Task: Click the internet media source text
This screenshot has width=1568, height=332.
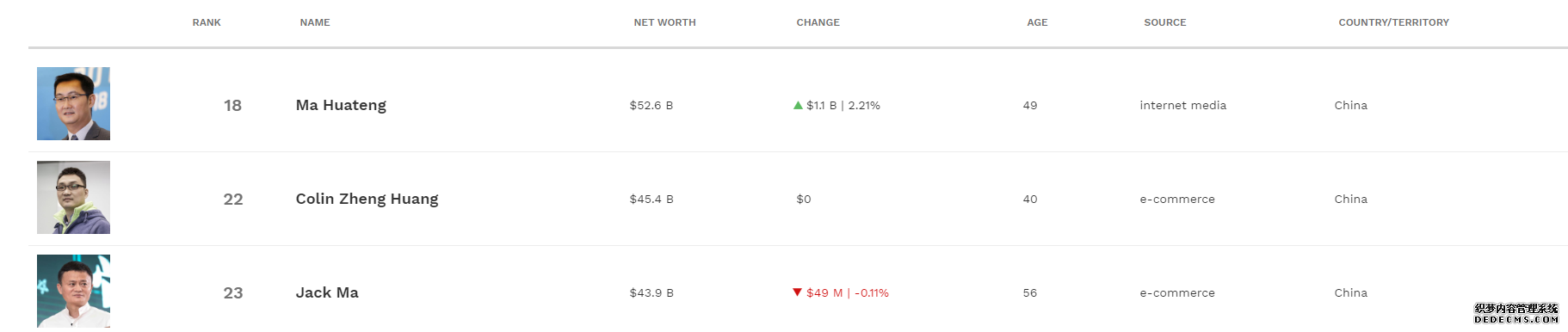Action: 1182,105
